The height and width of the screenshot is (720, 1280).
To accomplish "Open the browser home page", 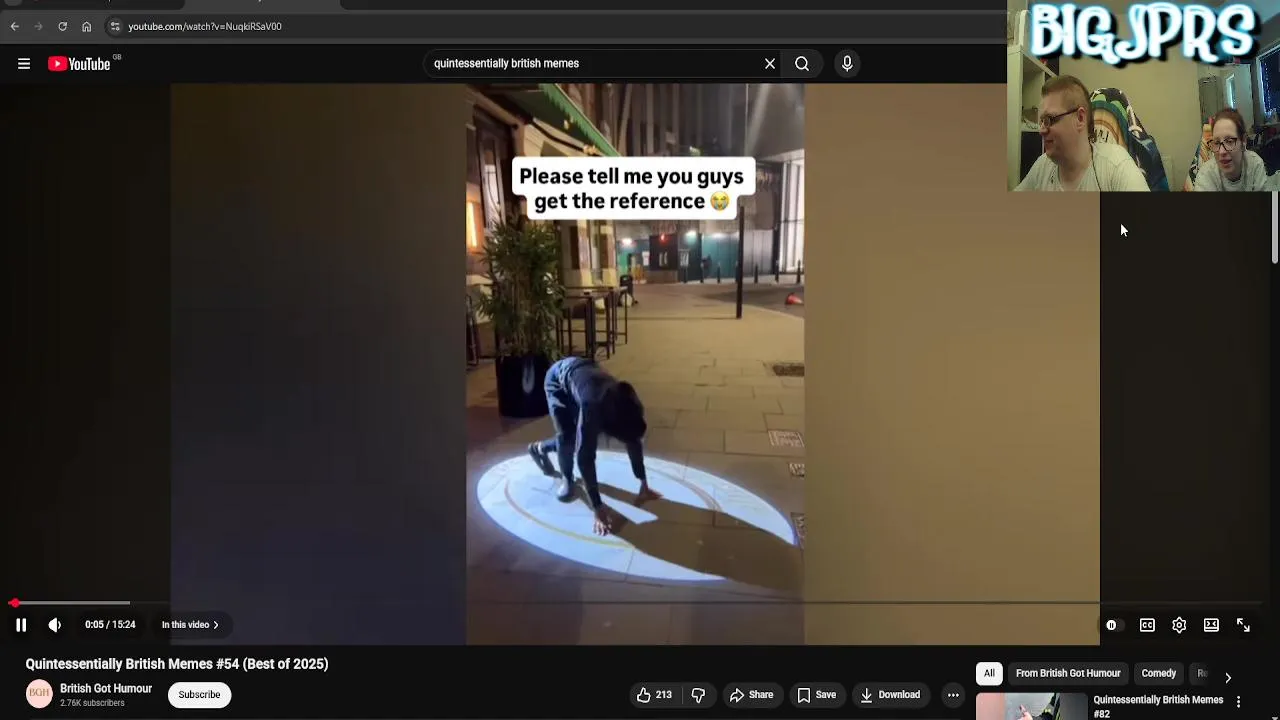I will point(86,27).
